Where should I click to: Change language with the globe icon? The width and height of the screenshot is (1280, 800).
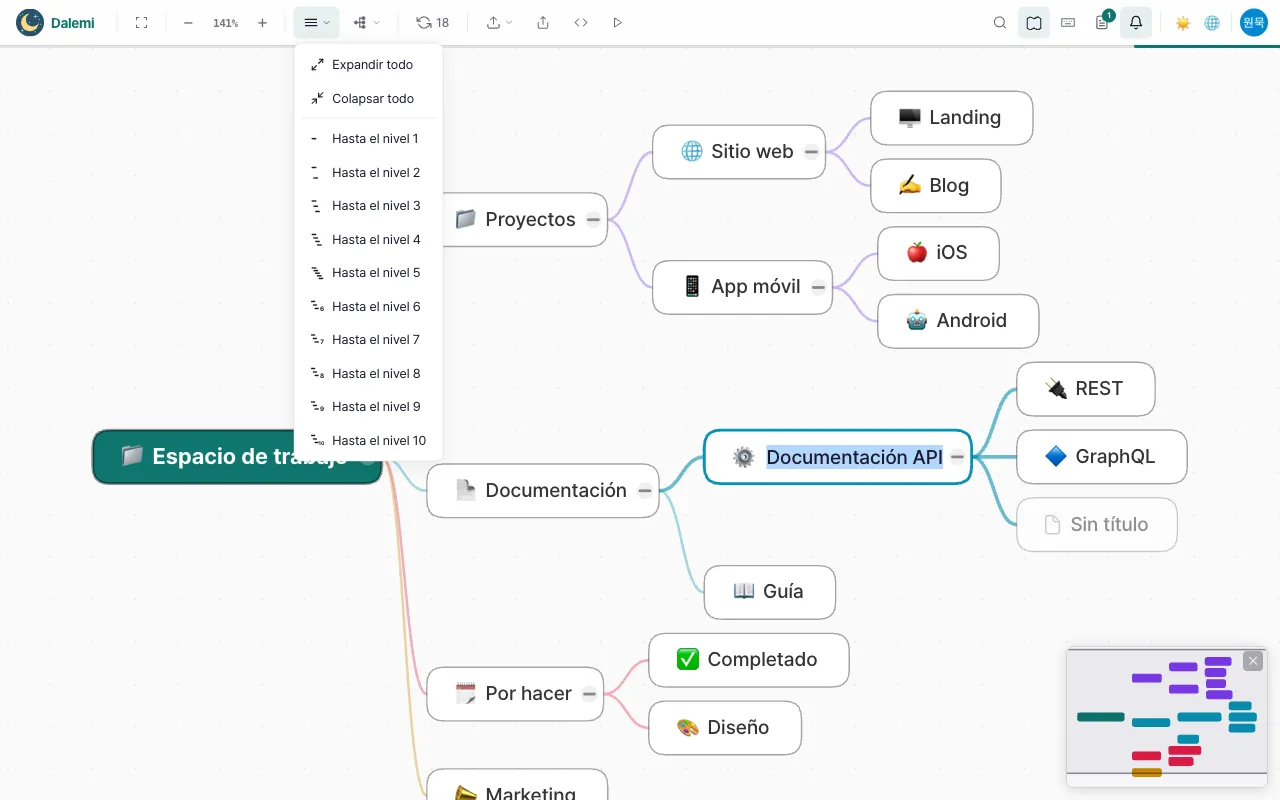1212,22
